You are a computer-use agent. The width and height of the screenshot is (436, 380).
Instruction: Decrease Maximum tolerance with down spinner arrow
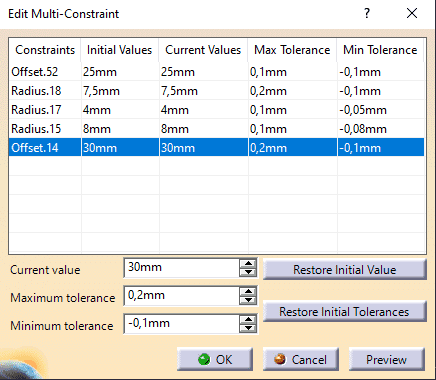(x=248, y=300)
